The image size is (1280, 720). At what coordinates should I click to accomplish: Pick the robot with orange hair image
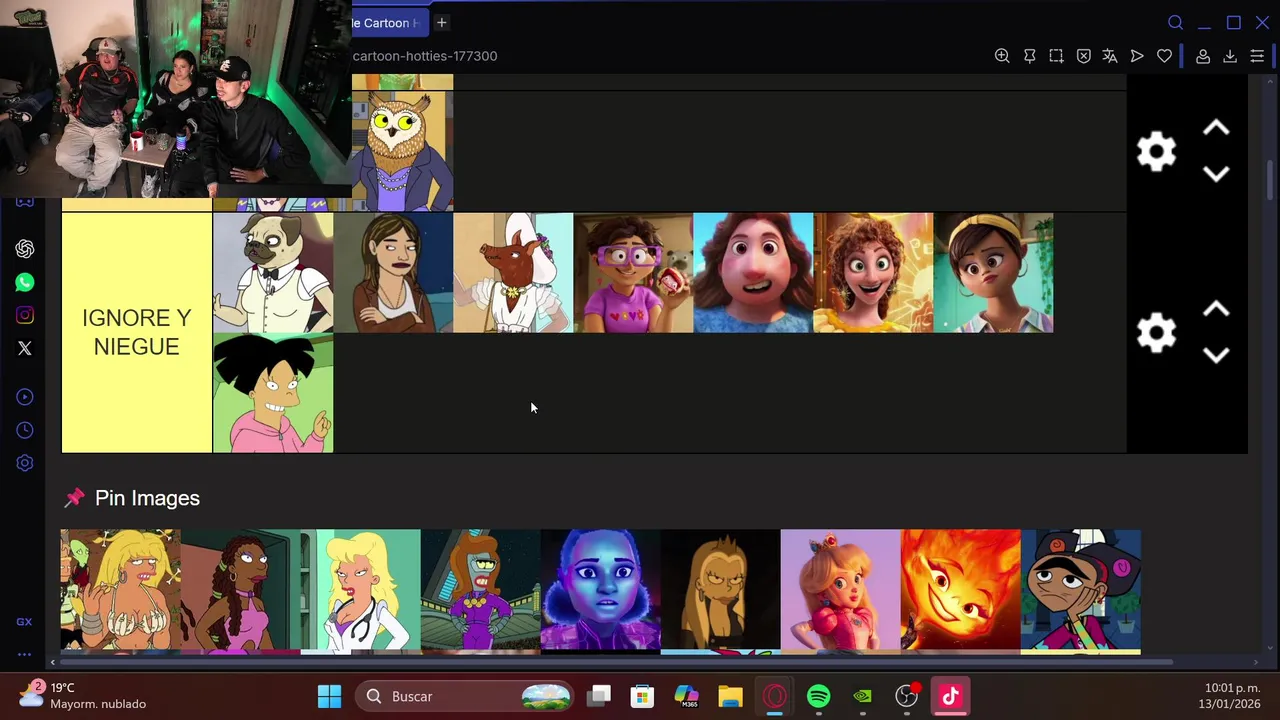[480, 591]
